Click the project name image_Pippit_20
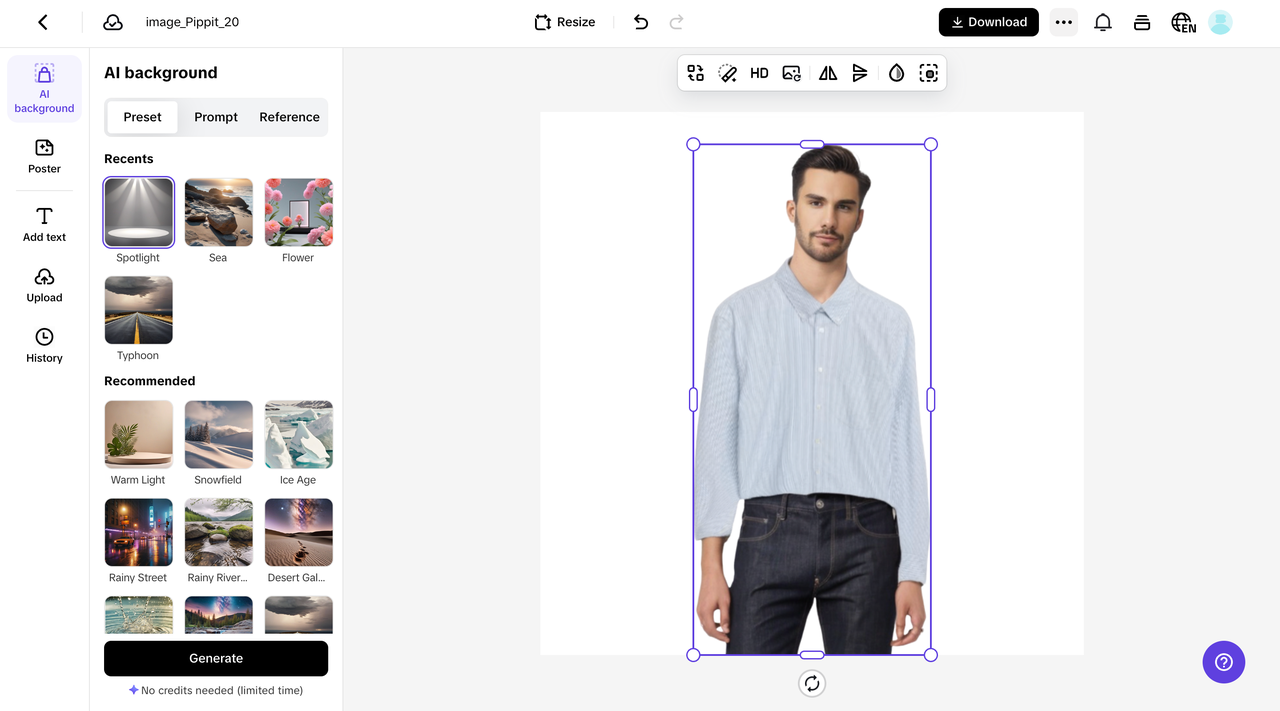This screenshot has width=1280, height=711. [192, 22]
